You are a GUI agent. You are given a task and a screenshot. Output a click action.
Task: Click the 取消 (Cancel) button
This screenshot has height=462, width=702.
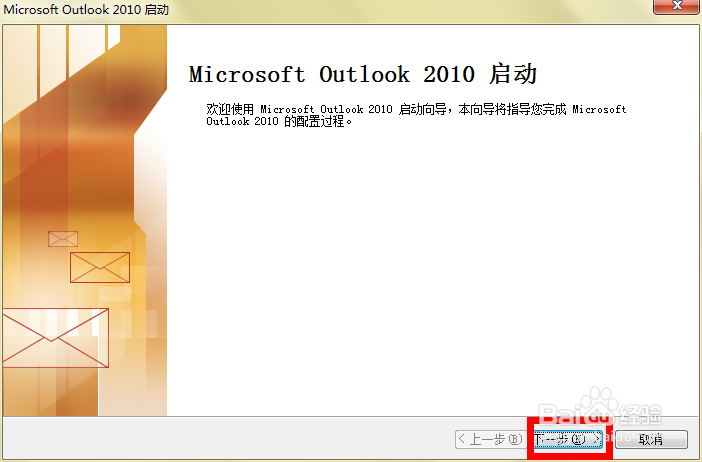[x=651, y=440]
